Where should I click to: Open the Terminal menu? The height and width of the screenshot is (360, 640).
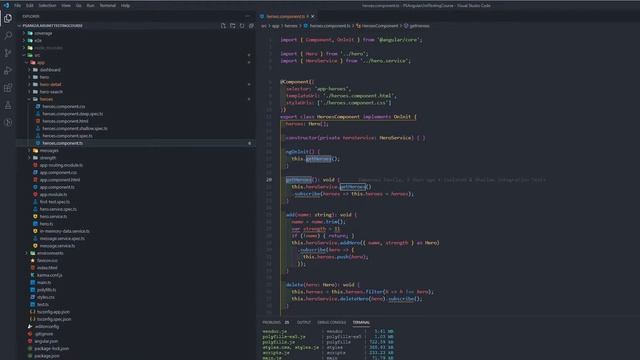(108, 6)
